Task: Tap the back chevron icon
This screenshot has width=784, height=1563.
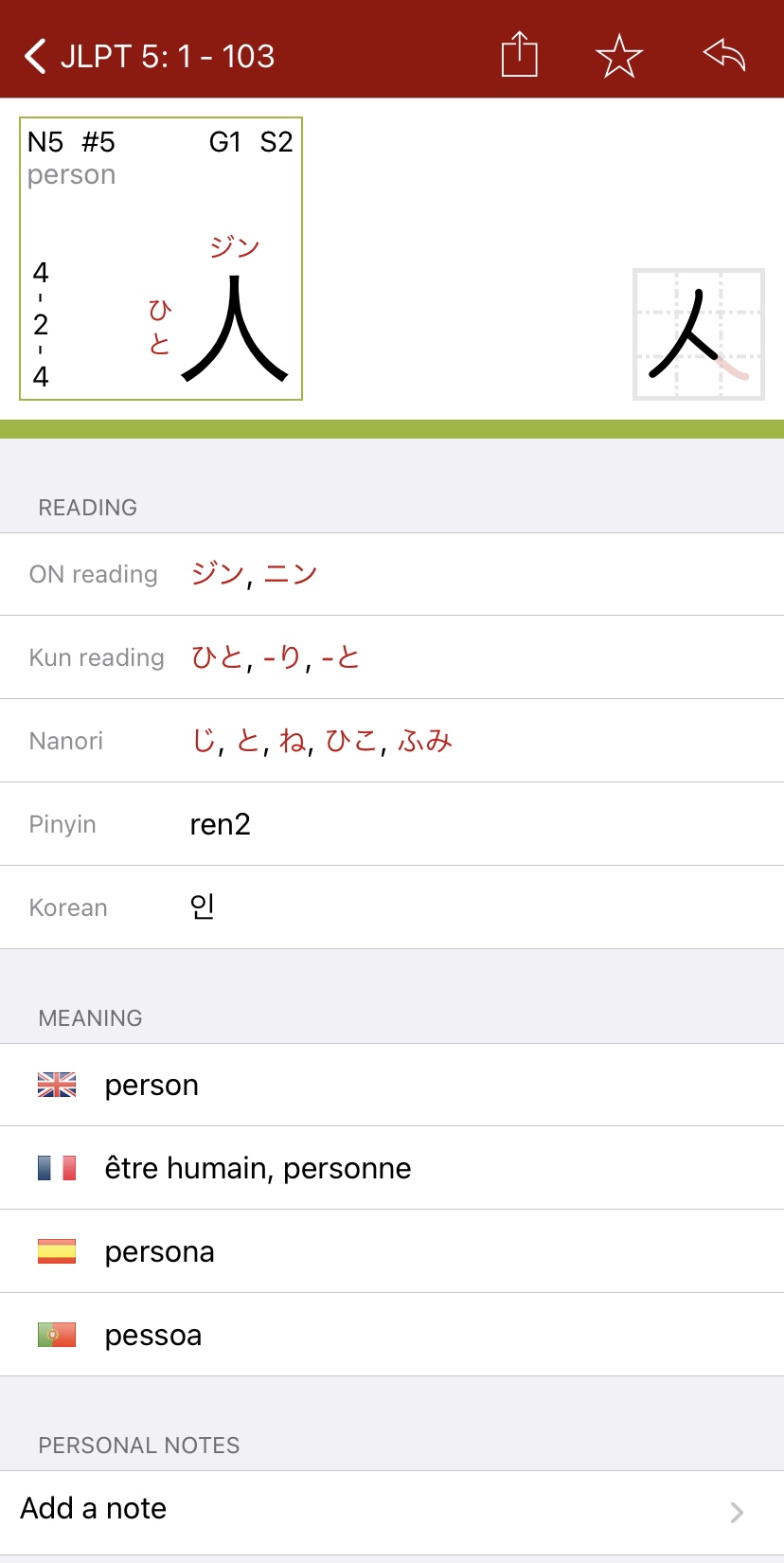Action: [x=35, y=56]
